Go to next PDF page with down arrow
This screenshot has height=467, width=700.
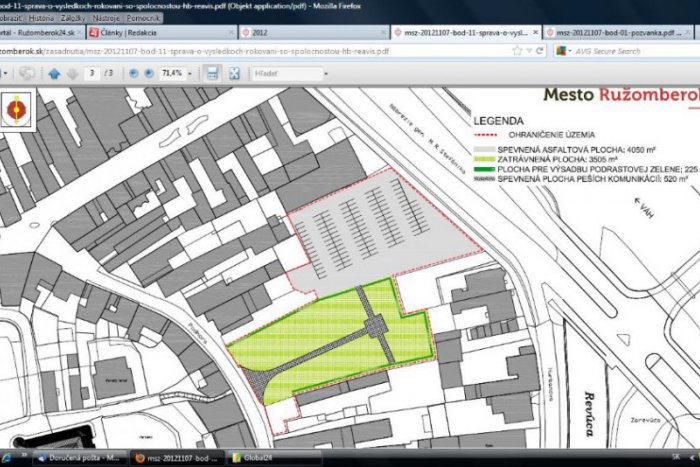(x=70, y=73)
